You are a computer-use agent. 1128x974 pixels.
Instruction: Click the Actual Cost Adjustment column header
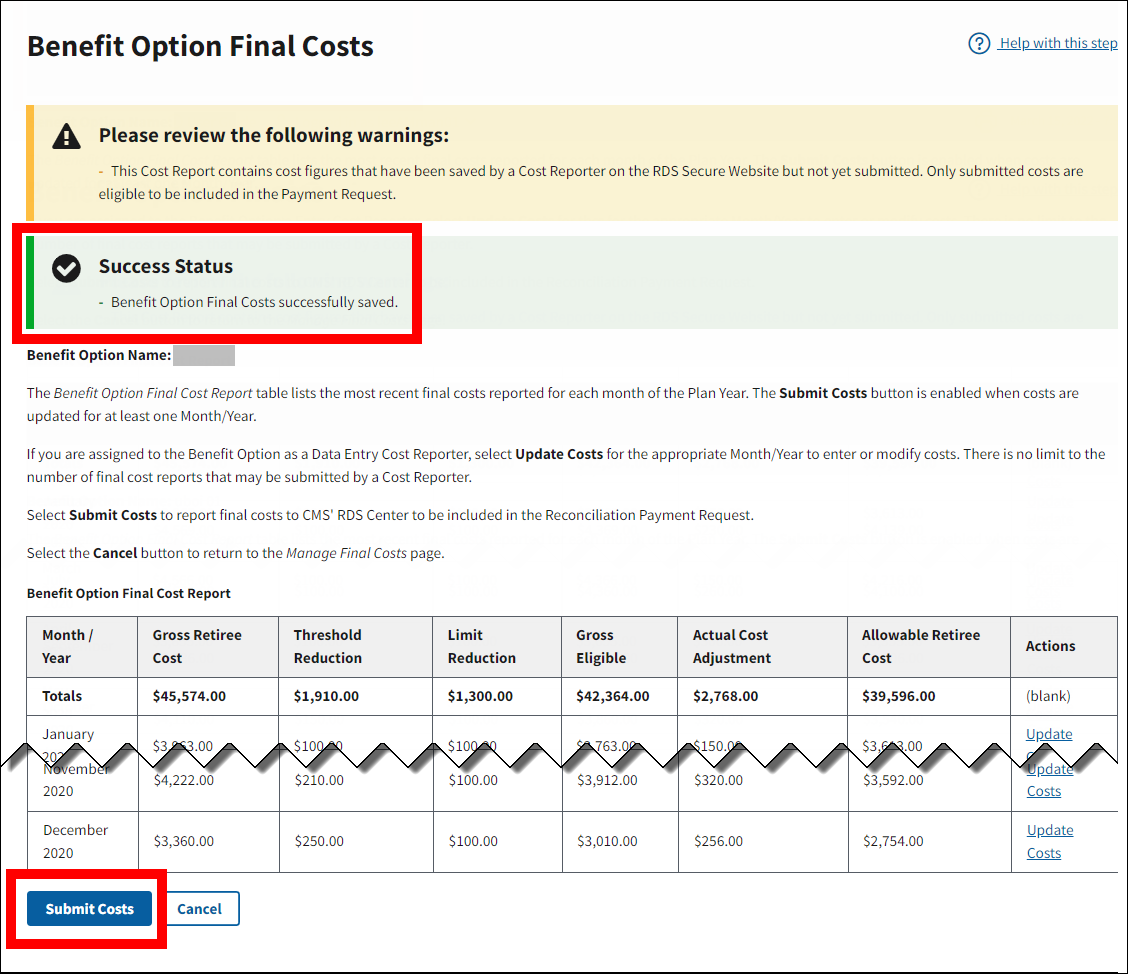pyautogui.click(x=732, y=646)
